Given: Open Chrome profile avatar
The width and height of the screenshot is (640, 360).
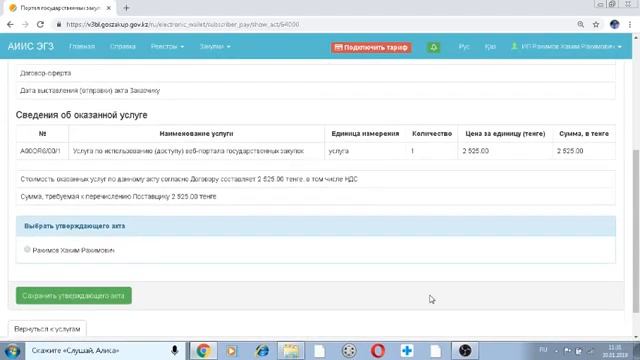Looking at the screenshot, I should [614, 24].
